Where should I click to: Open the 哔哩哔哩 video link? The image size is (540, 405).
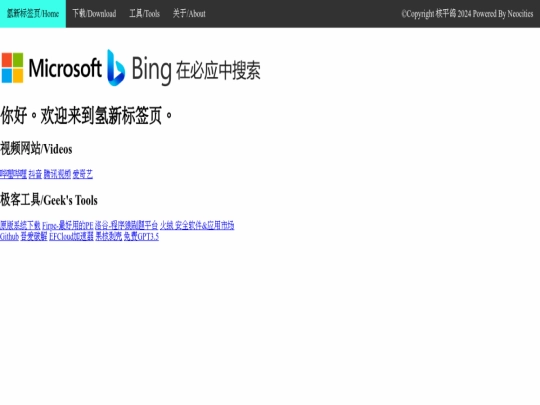[x=13, y=174]
